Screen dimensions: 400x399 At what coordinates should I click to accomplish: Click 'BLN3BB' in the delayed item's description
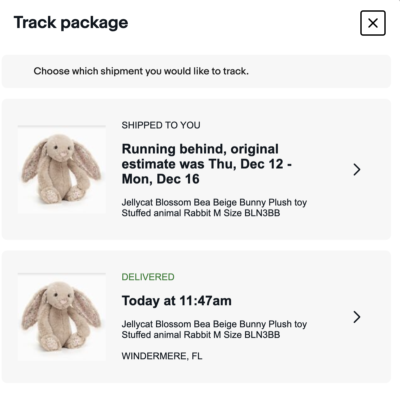point(262,213)
